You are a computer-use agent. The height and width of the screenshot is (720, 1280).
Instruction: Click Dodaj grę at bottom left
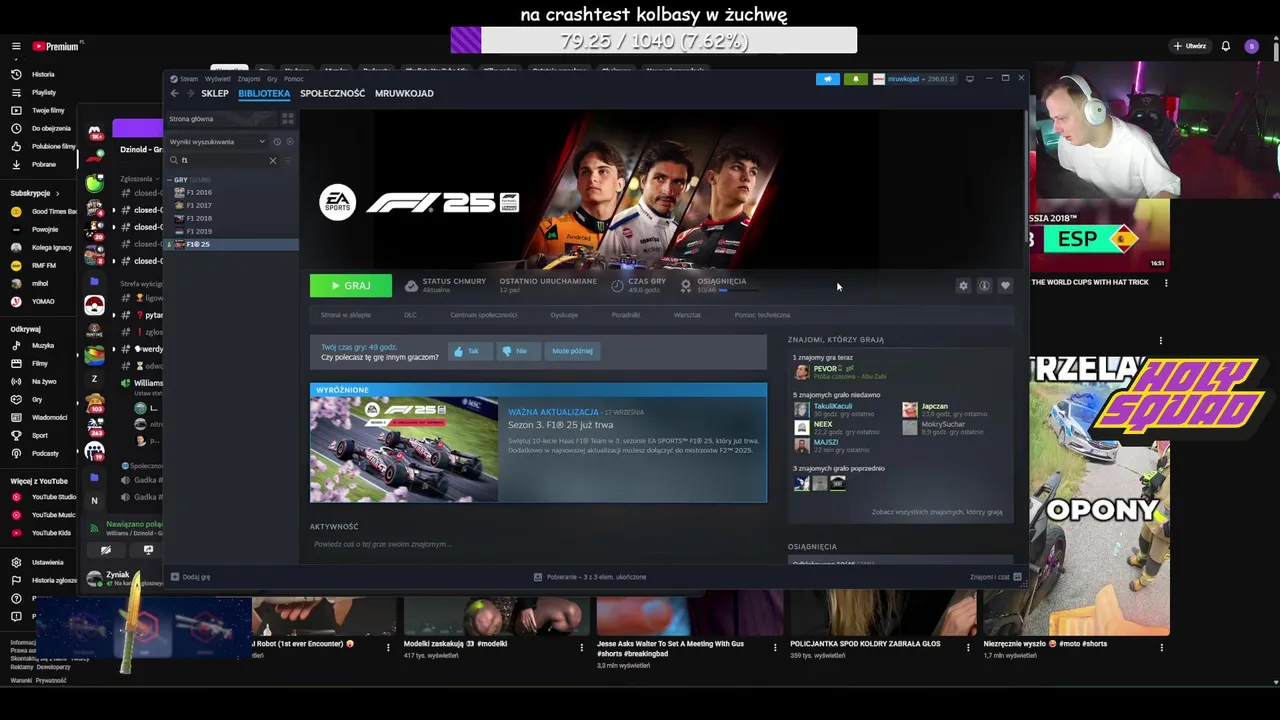pos(191,577)
